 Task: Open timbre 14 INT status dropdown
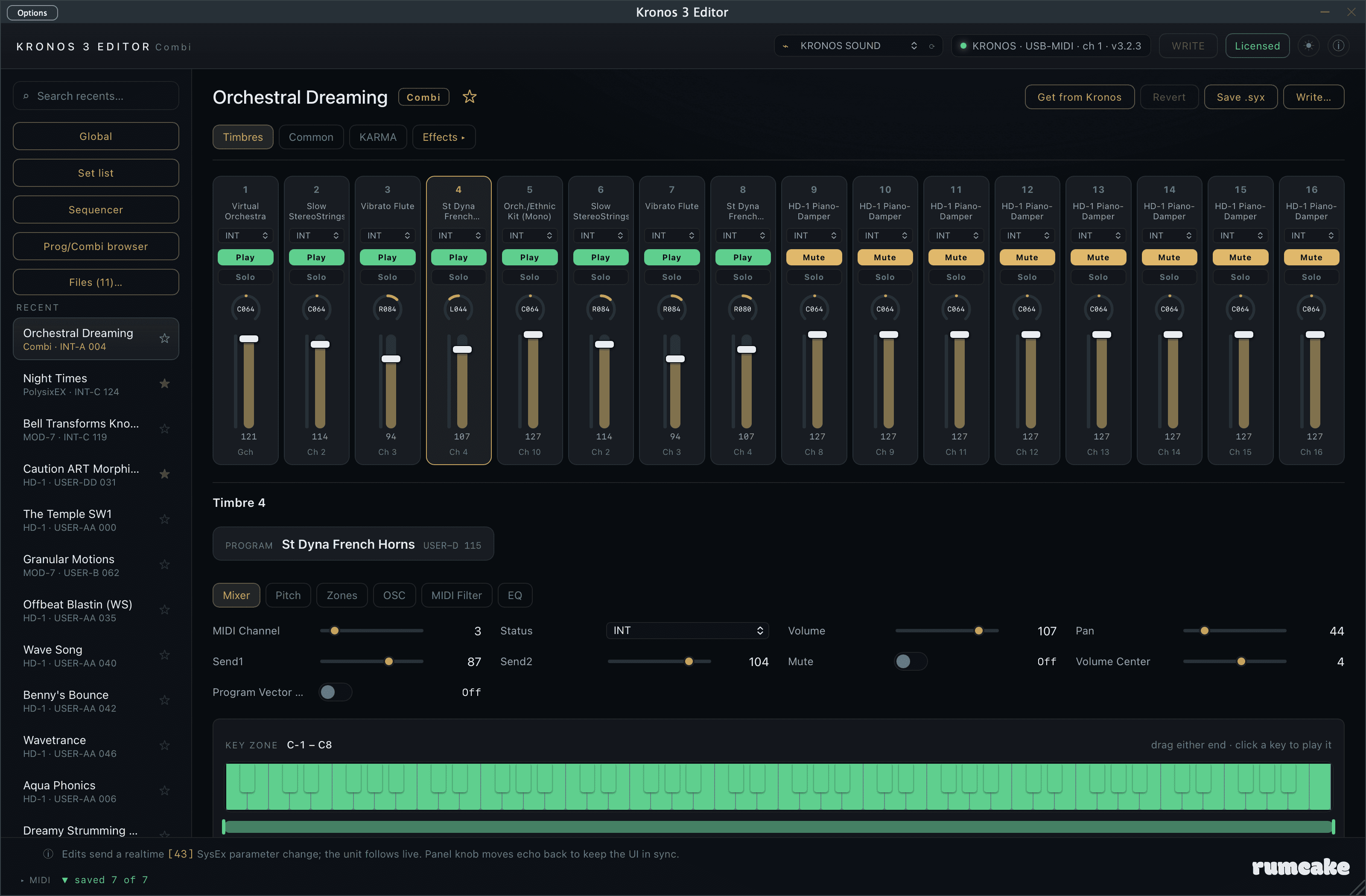(x=1169, y=236)
